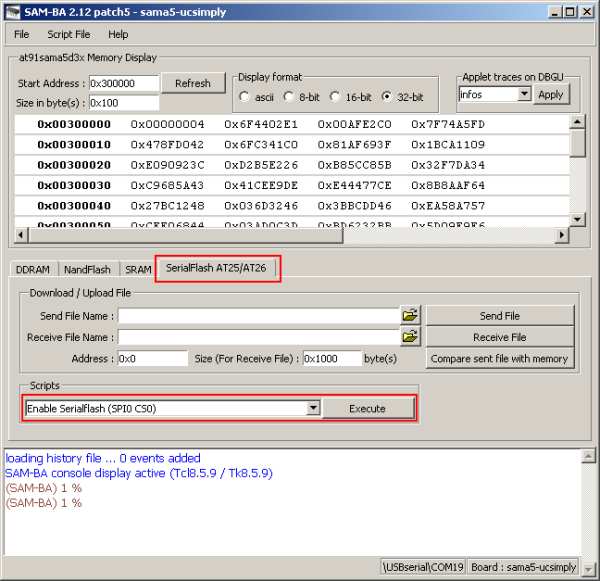Click 'SAM-BA console display active' line

pyautogui.click(x=139, y=473)
